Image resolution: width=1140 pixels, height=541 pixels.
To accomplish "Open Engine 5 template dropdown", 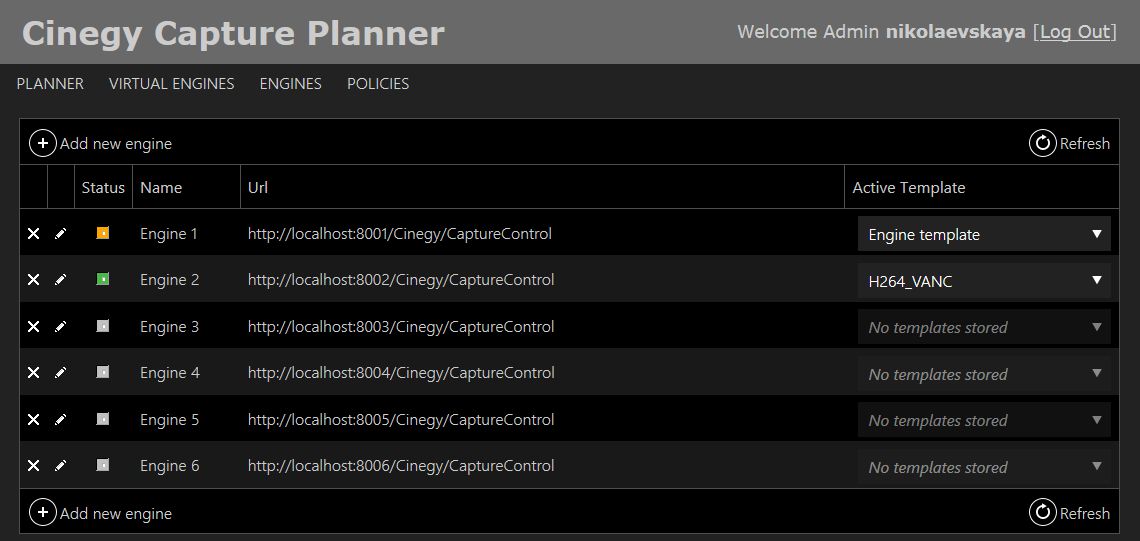I will click(984, 420).
